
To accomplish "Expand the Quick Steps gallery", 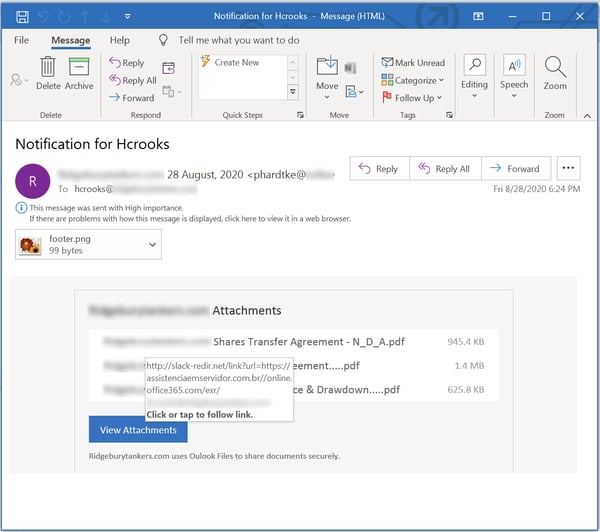I will coord(293,92).
